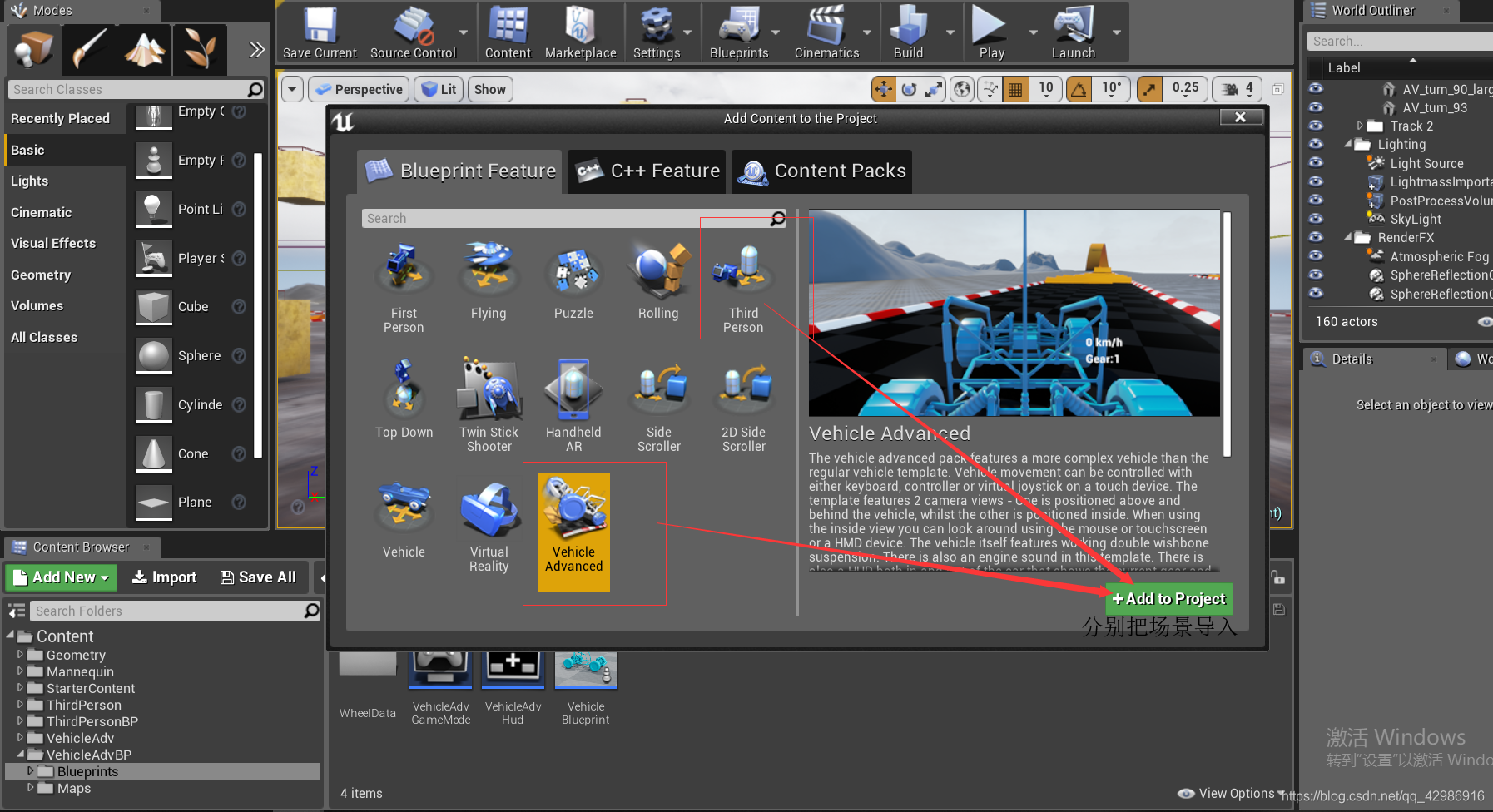Viewport: 1493px width, 812px height.
Task: Collapse the Lighting folder in World Outliner
Action: pyautogui.click(x=1348, y=144)
